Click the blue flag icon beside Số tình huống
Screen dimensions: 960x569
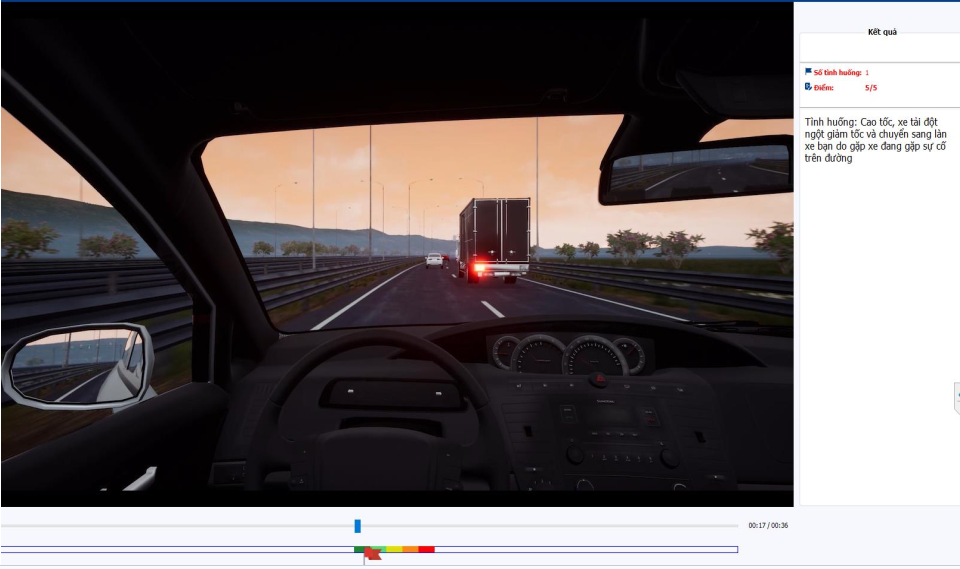click(x=808, y=72)
